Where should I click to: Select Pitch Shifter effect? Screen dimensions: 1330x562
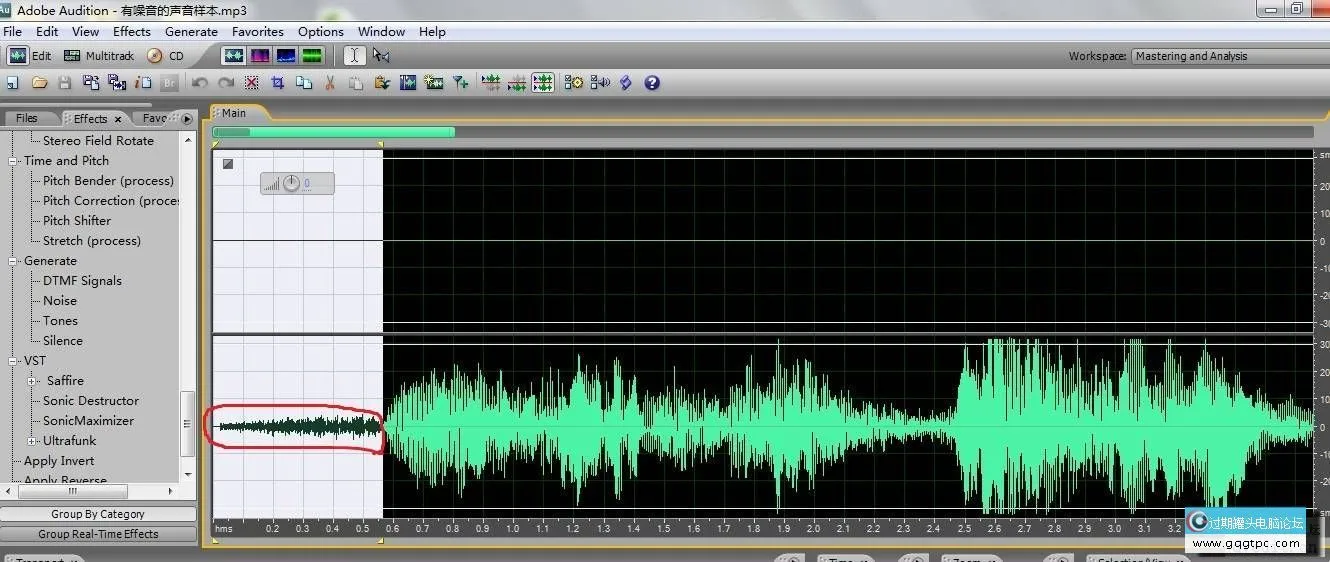[77, 221]
